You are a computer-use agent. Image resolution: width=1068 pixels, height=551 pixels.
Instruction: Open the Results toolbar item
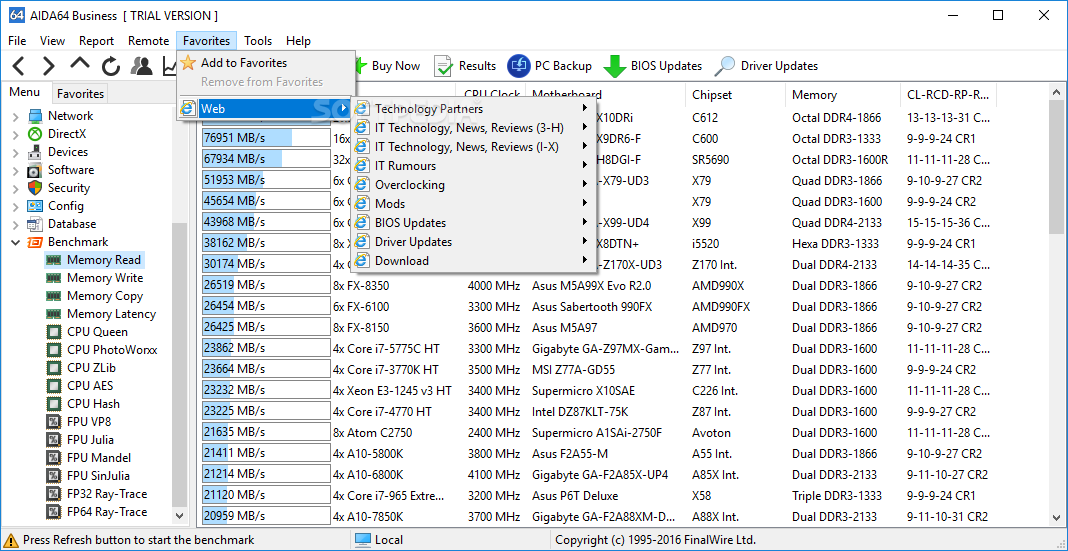(x=466, y=66)
